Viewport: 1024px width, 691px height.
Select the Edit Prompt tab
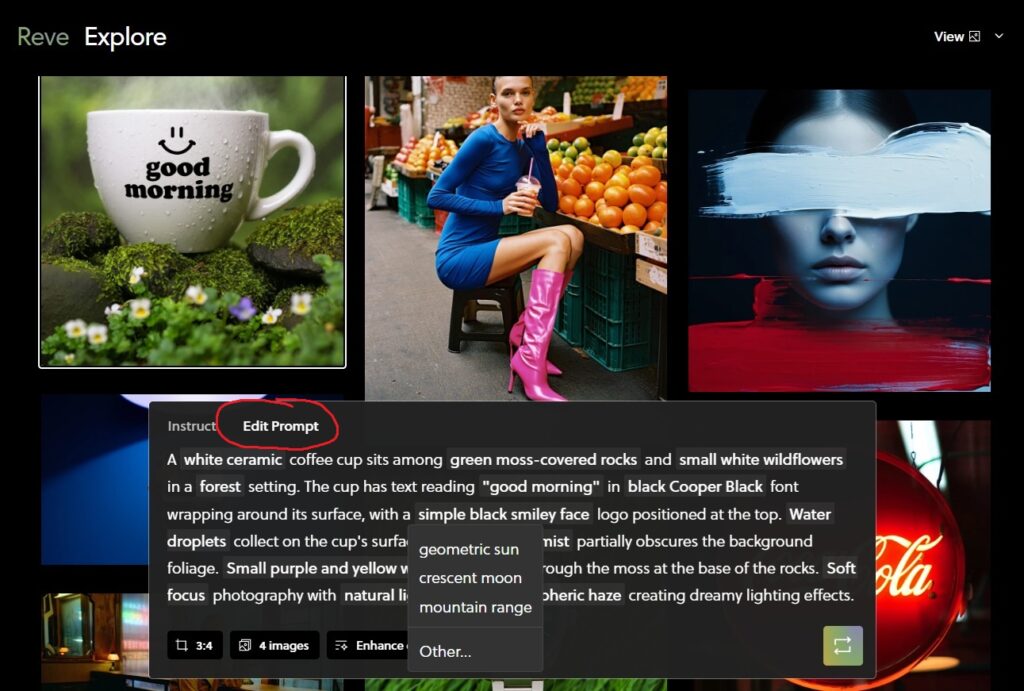280,426
